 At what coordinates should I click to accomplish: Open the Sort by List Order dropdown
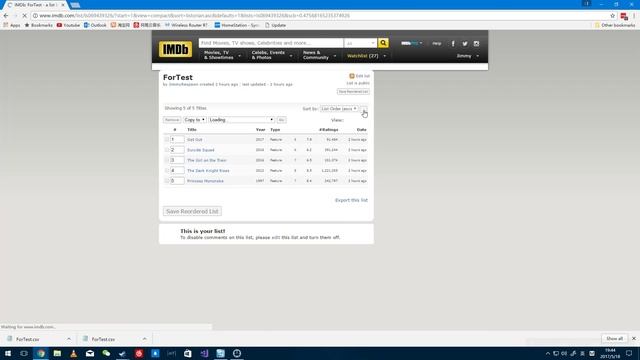pos(339,109)
